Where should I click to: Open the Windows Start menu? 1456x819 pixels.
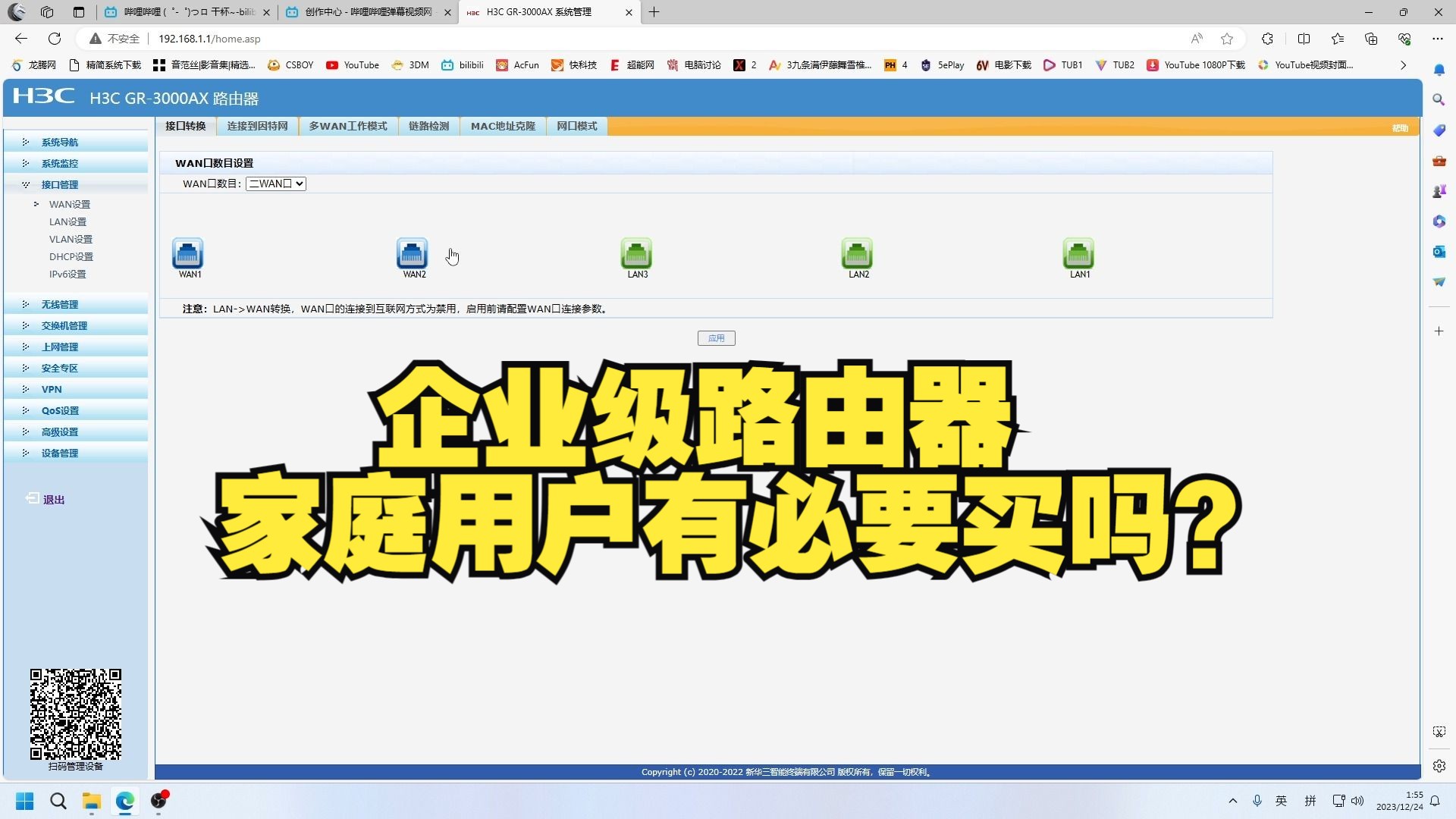click(25, 801)
